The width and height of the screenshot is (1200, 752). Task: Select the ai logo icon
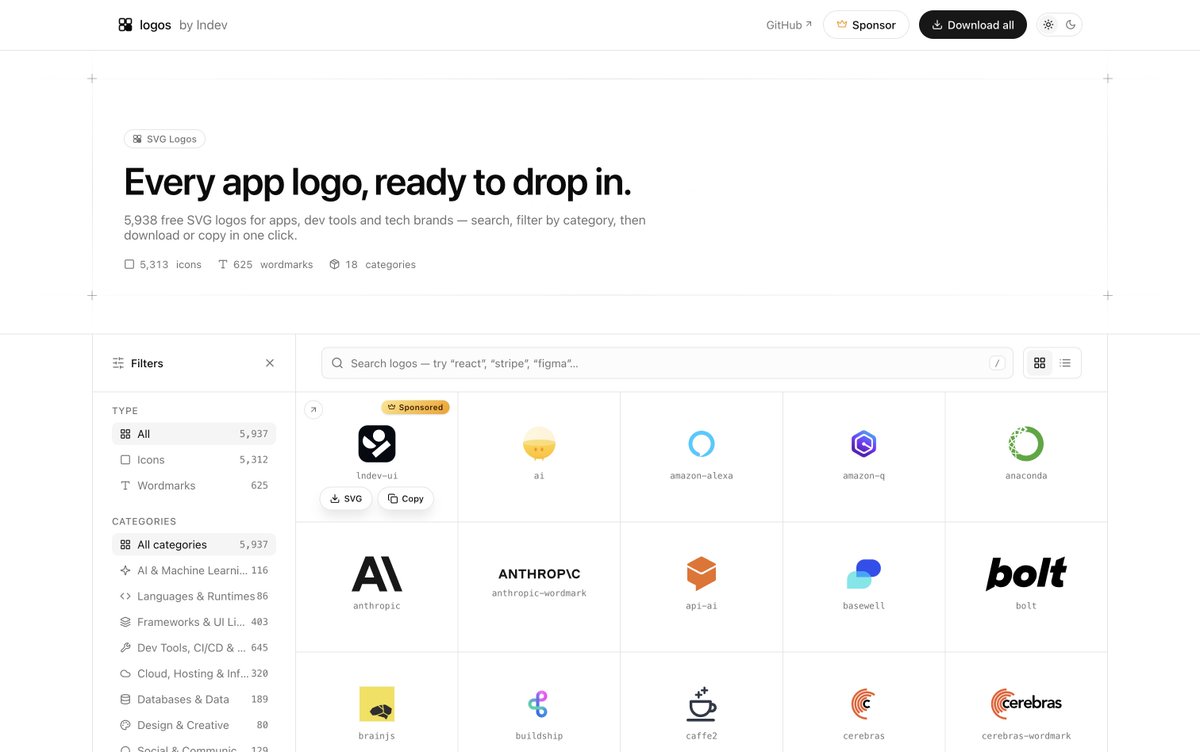[x=539, y=443]
